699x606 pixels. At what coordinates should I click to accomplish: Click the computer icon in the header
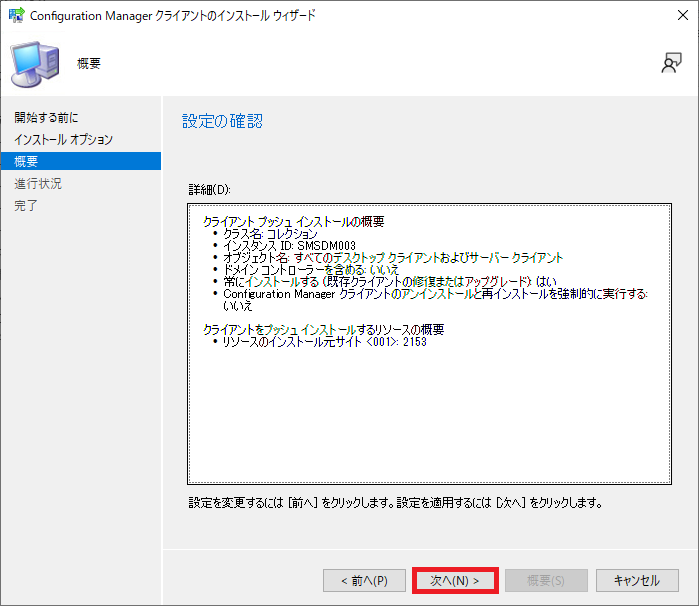34,64
